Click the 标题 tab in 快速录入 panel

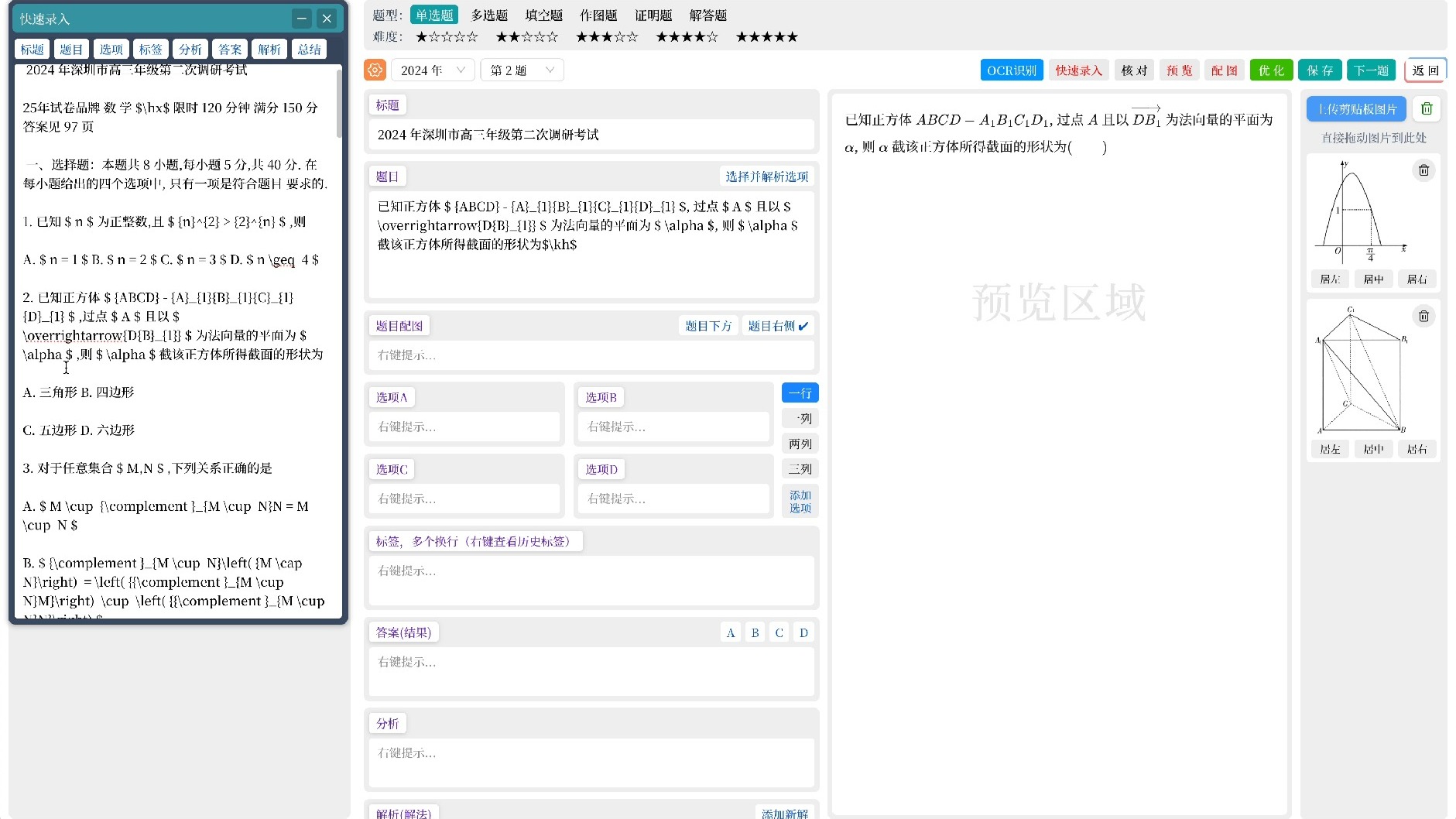(32, 49)
